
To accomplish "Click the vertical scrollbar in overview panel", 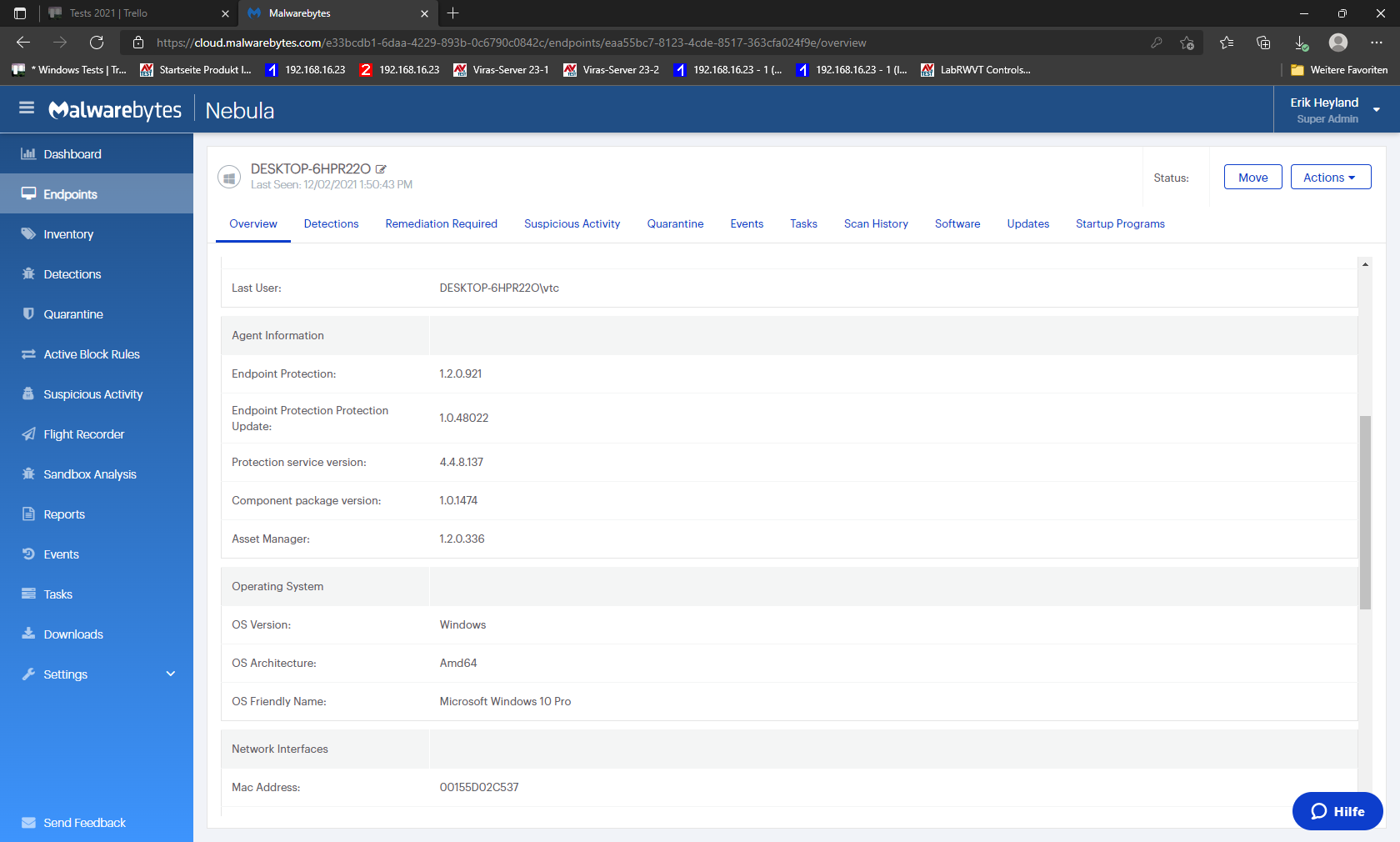I will click(1365, 512).
